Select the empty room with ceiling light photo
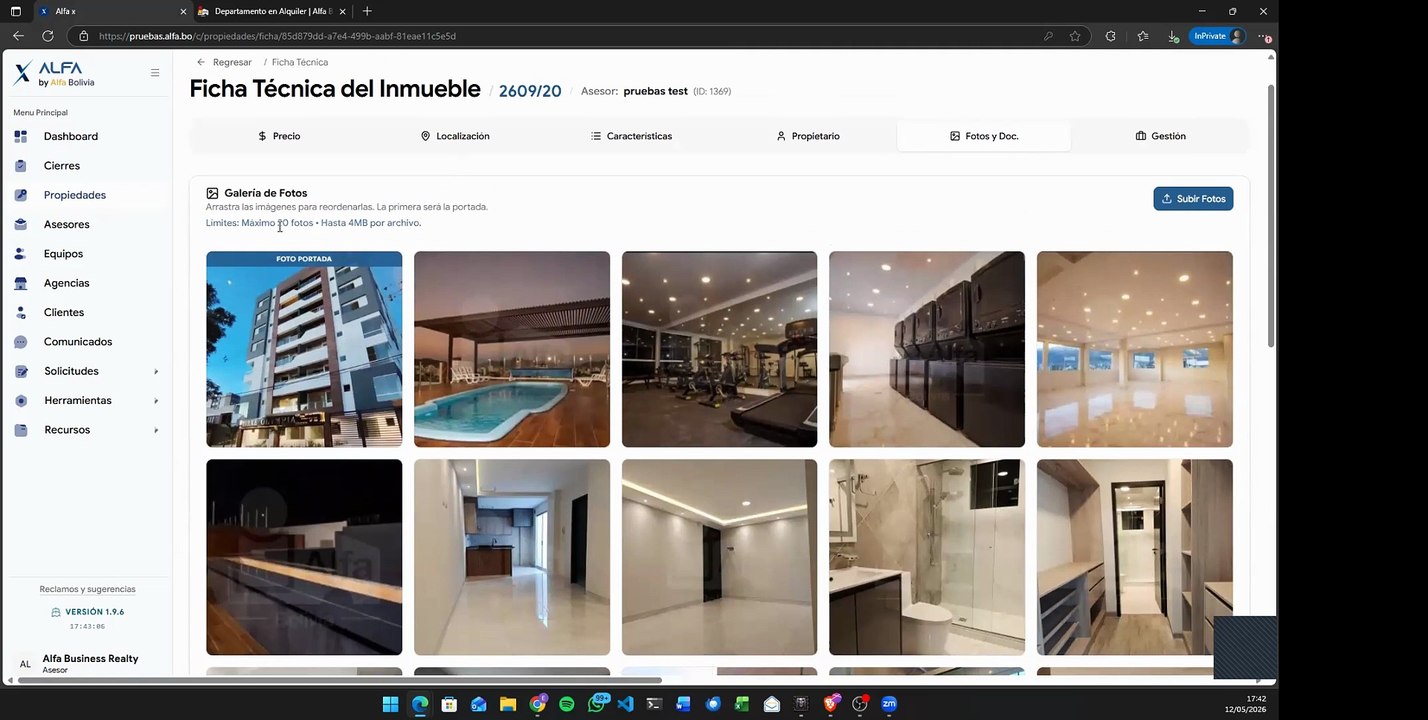Viewport: 1428px width, 720px height. click(719, 557)
